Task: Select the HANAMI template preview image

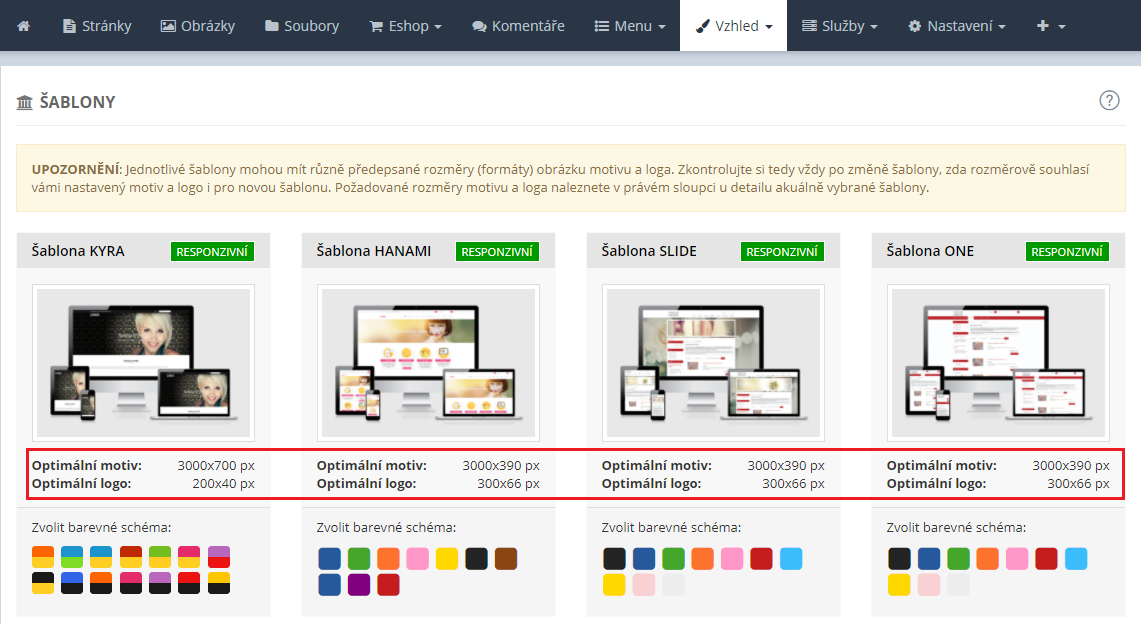Action: pyautogui.click(x=428, y=363)
